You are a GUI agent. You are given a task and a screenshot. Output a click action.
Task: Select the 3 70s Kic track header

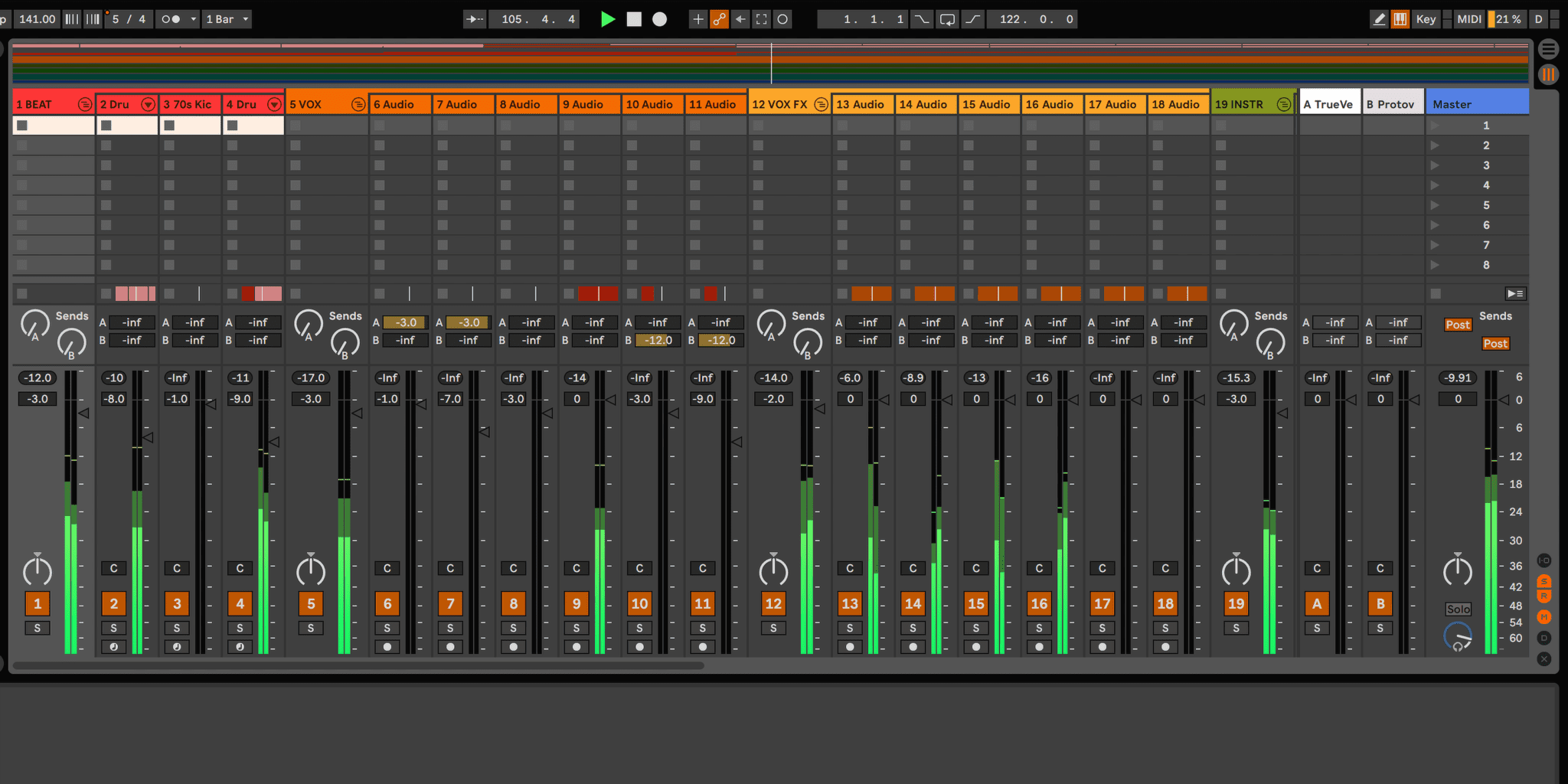click(x=189, y=104)
